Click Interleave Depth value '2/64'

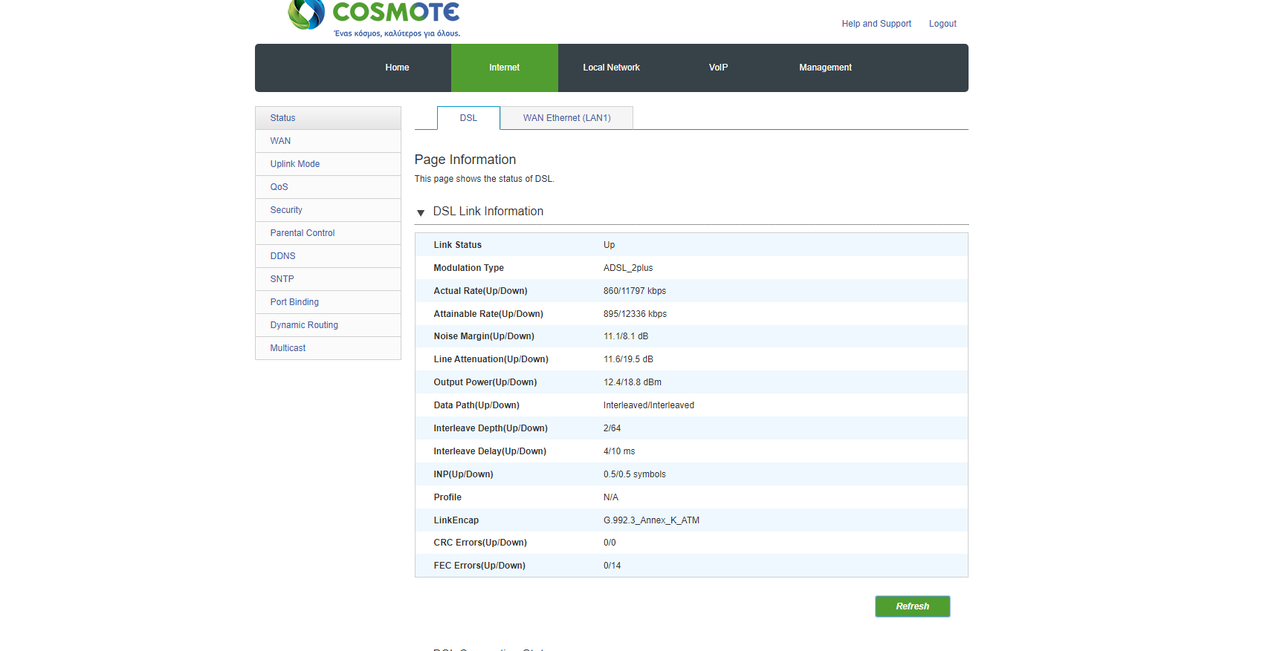tap(612, 428)
